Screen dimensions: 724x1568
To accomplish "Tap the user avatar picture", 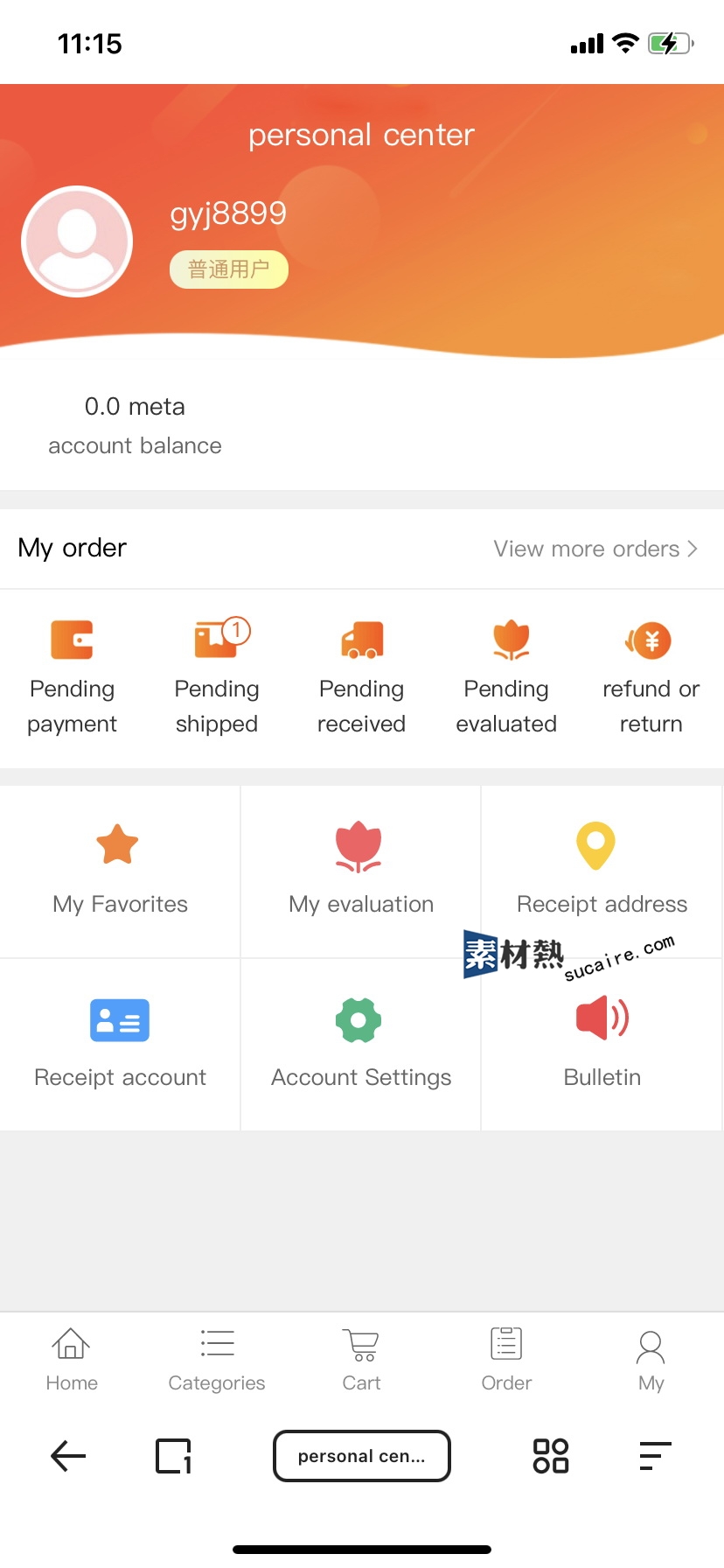I will [77, 241].
